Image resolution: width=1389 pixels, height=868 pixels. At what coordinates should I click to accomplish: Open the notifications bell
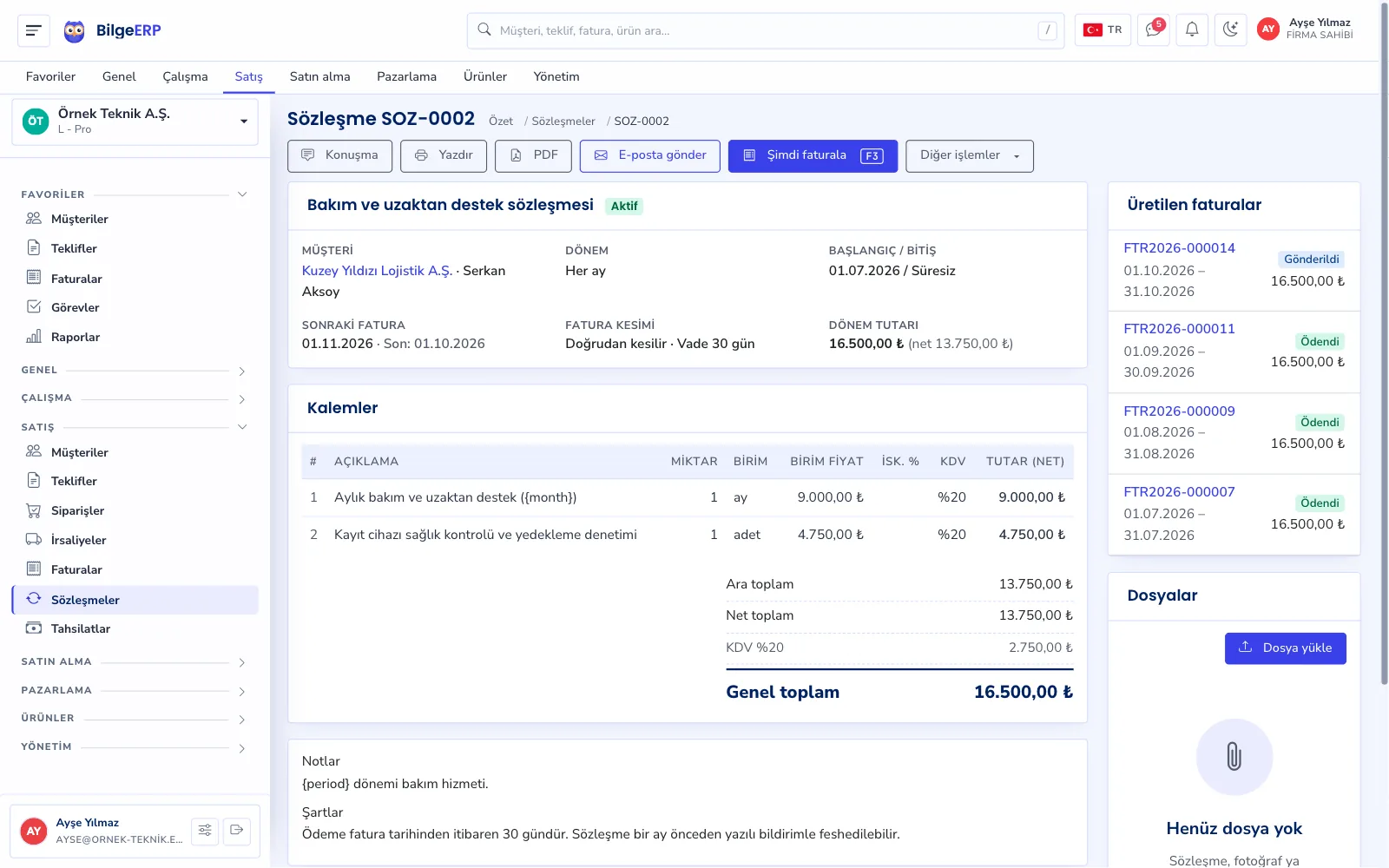(1192, 30)
